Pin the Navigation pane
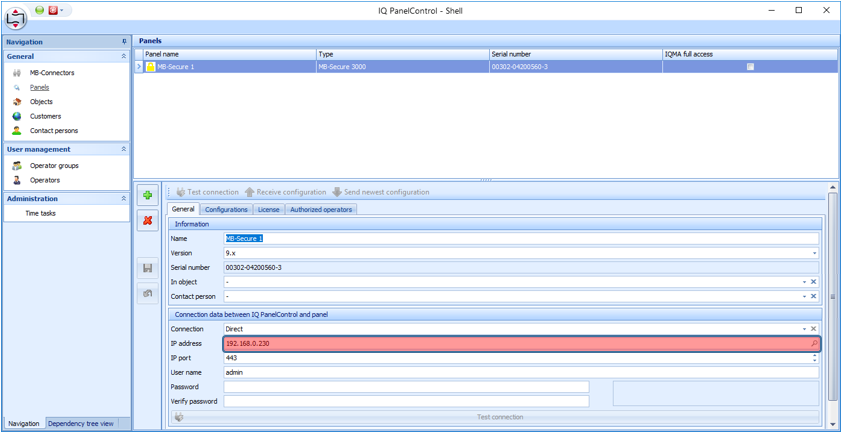This screenshot has height=434, width=842. pos(124,41)
